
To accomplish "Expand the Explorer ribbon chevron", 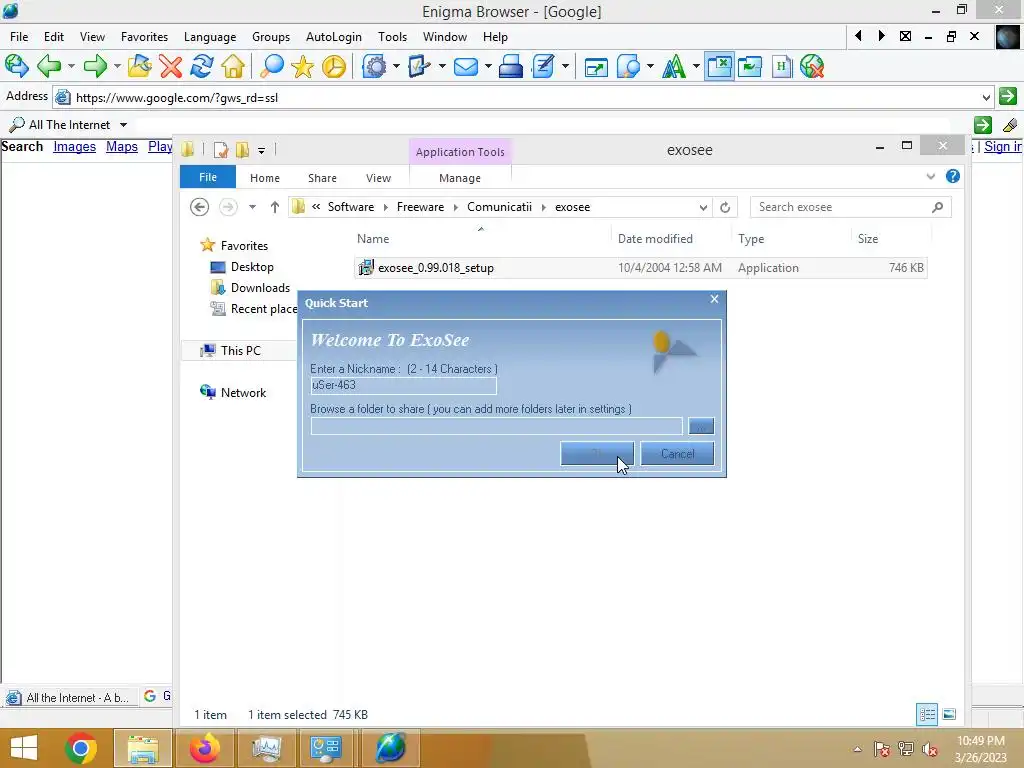I will point(931,176).
